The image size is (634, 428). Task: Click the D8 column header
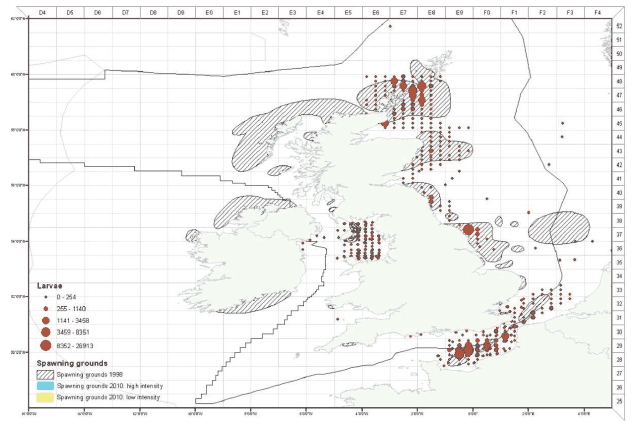tap(153, 13)
